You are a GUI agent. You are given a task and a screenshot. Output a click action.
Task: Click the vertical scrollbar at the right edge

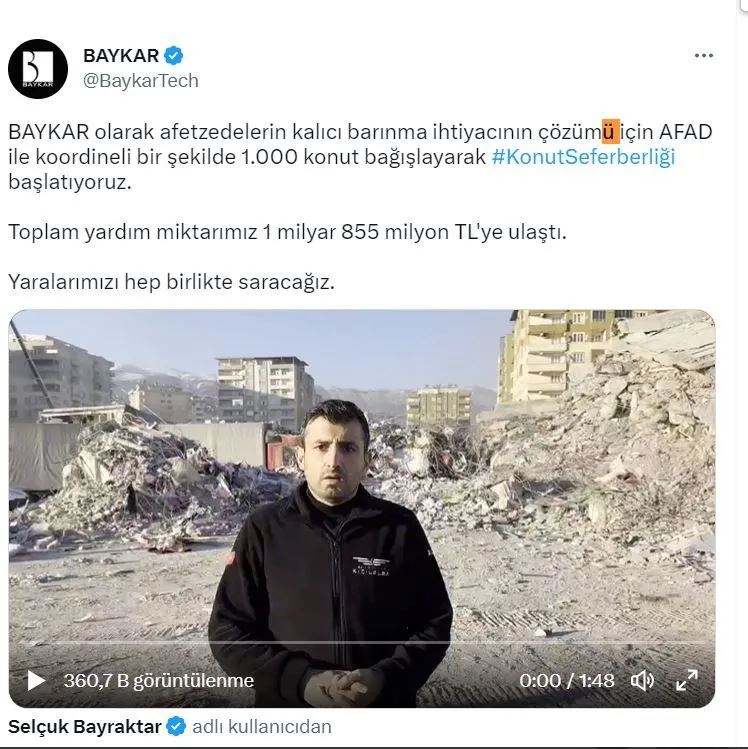click(742, 374)
